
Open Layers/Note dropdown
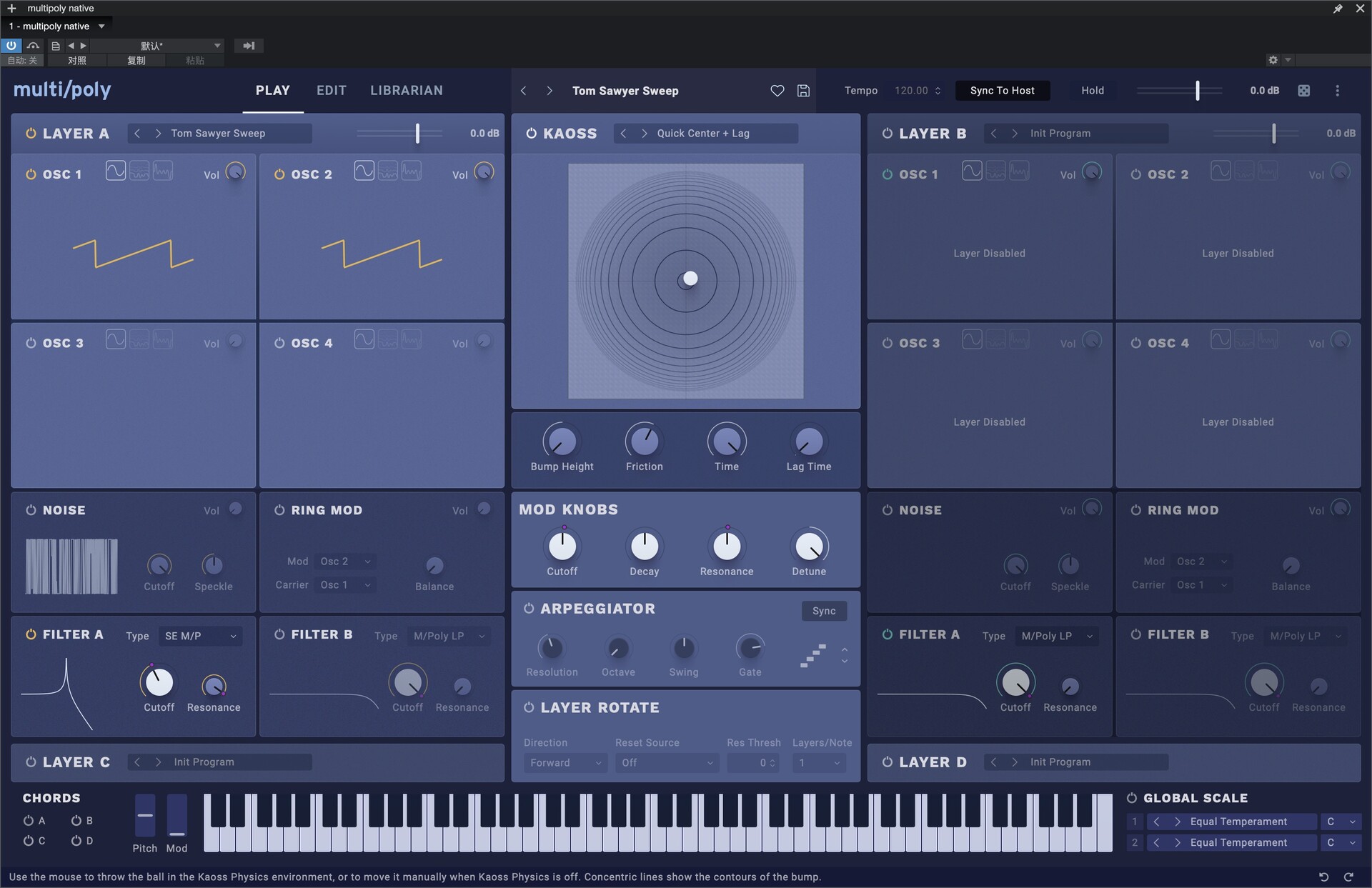819,763
